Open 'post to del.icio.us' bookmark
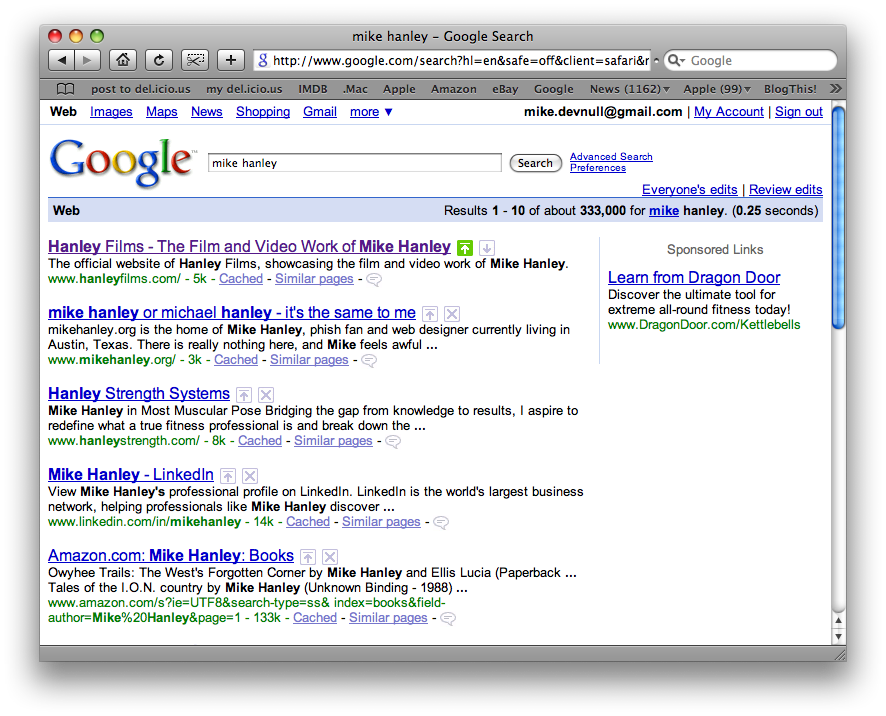This screenshot has width=886, height=716. 141,89
